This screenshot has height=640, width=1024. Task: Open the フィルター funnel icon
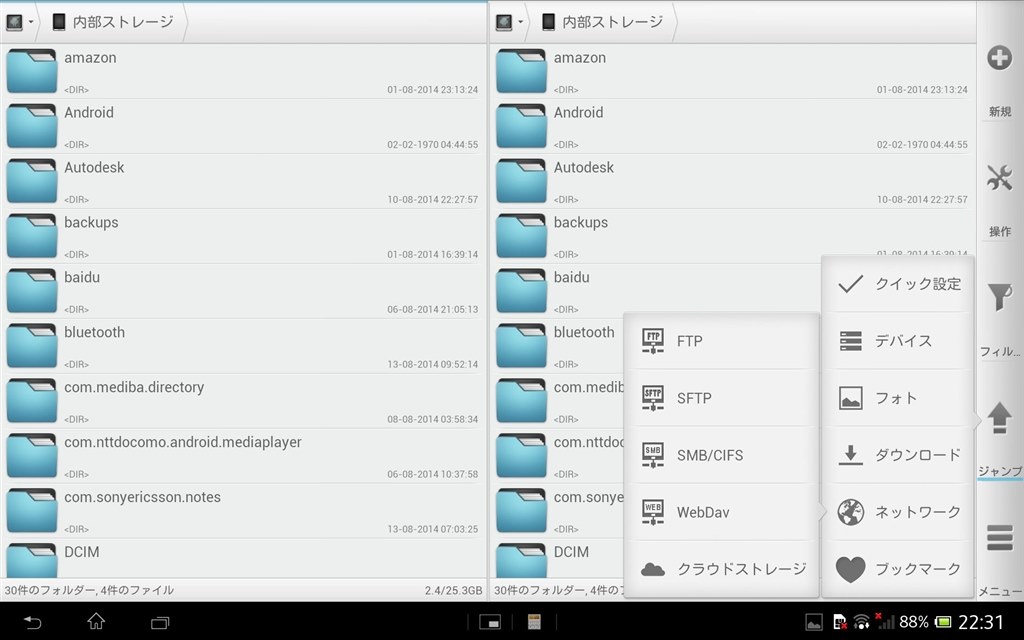coord(997,297)
